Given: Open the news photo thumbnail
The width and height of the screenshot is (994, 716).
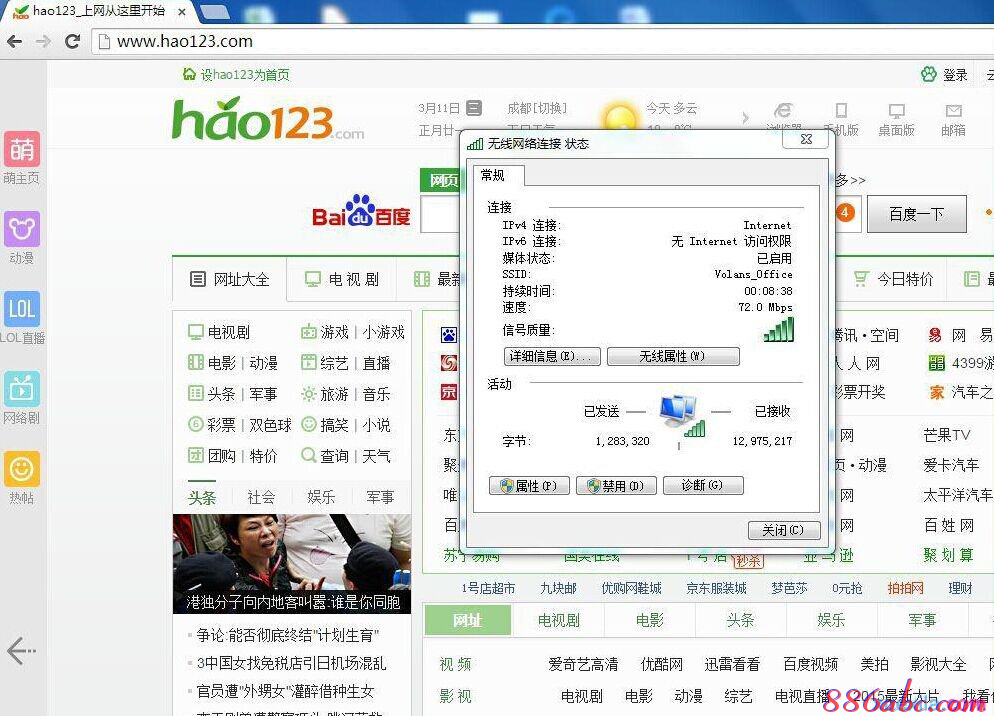Looking at the screenshot, I should point(292,564).
